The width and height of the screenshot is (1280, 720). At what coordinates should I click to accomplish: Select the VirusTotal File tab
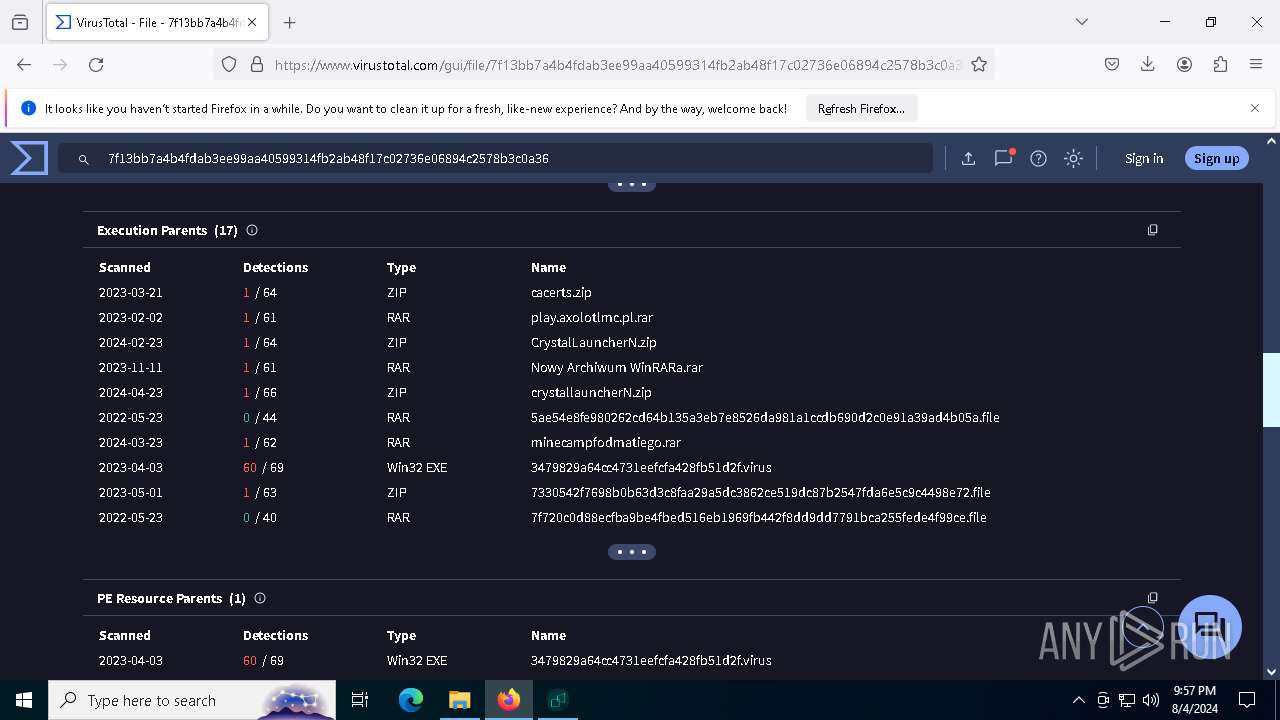point(155,22)
